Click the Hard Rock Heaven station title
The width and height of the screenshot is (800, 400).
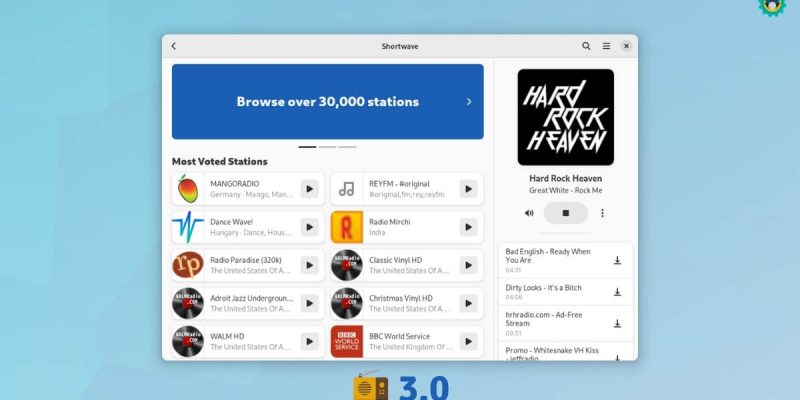pos(566,179)
